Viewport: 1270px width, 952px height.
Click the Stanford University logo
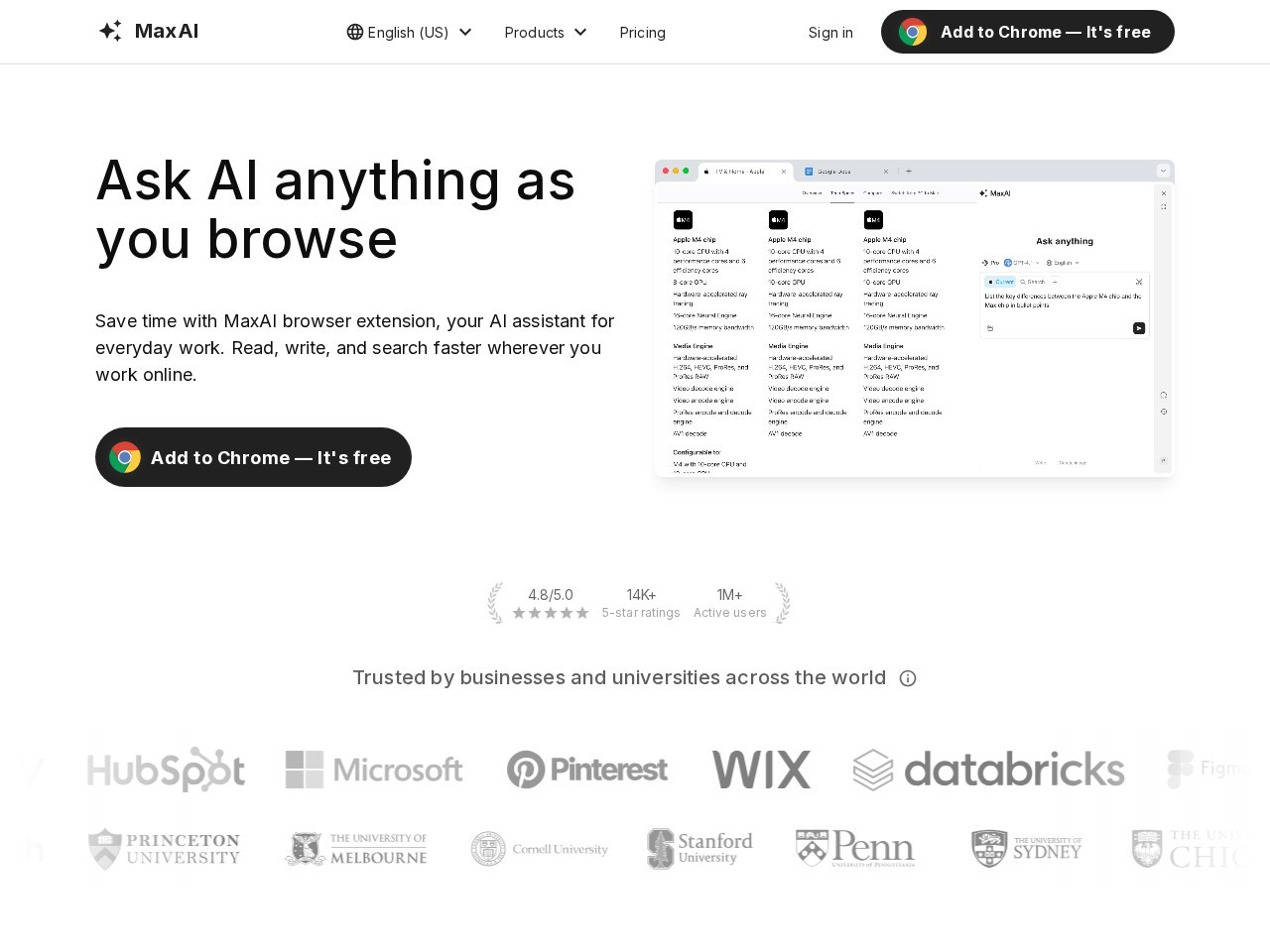pyautogui.click(x=700, y=849)
